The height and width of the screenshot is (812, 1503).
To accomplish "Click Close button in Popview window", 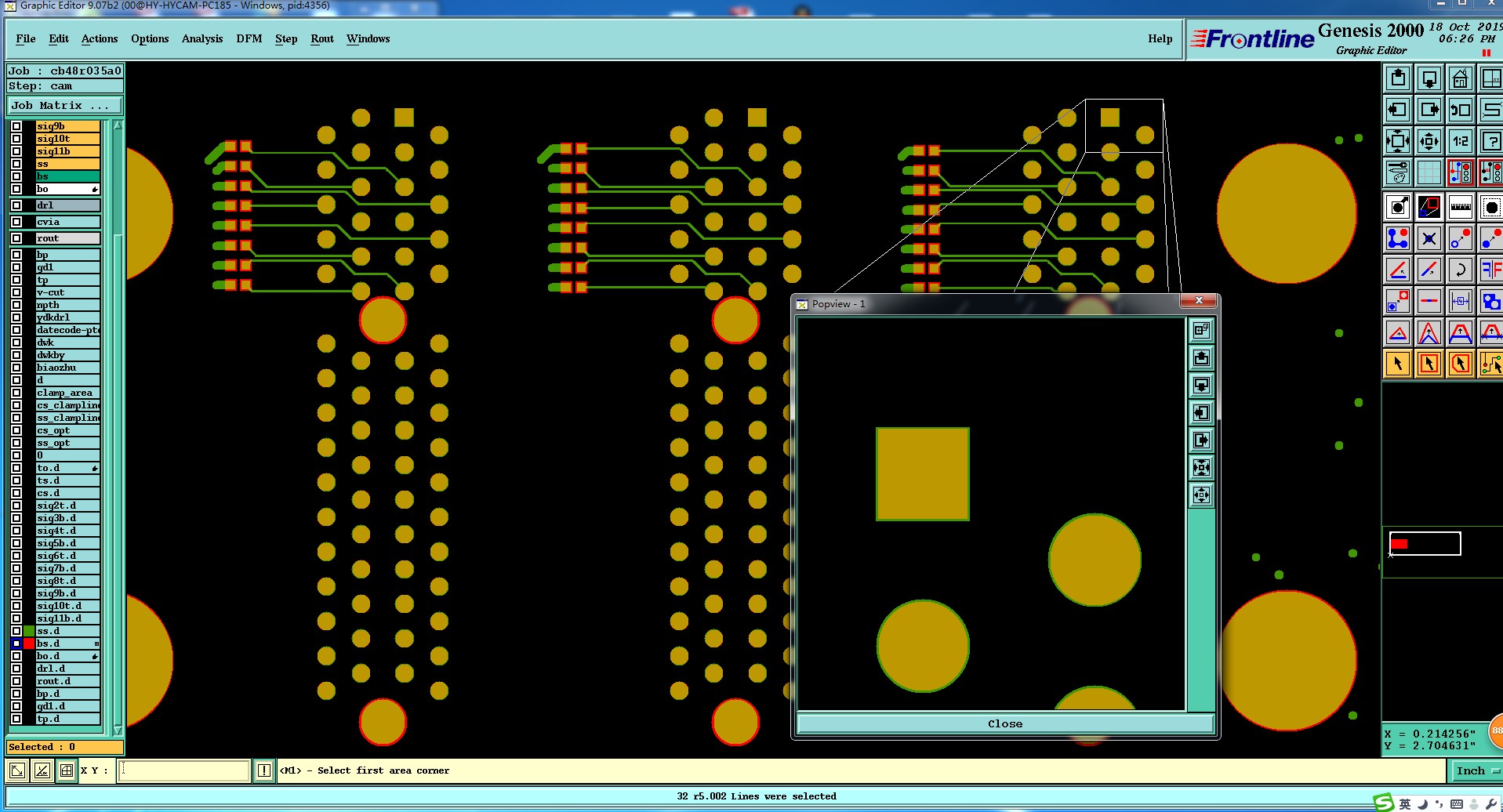I will pyautogui.click(x=1005, y=723).
